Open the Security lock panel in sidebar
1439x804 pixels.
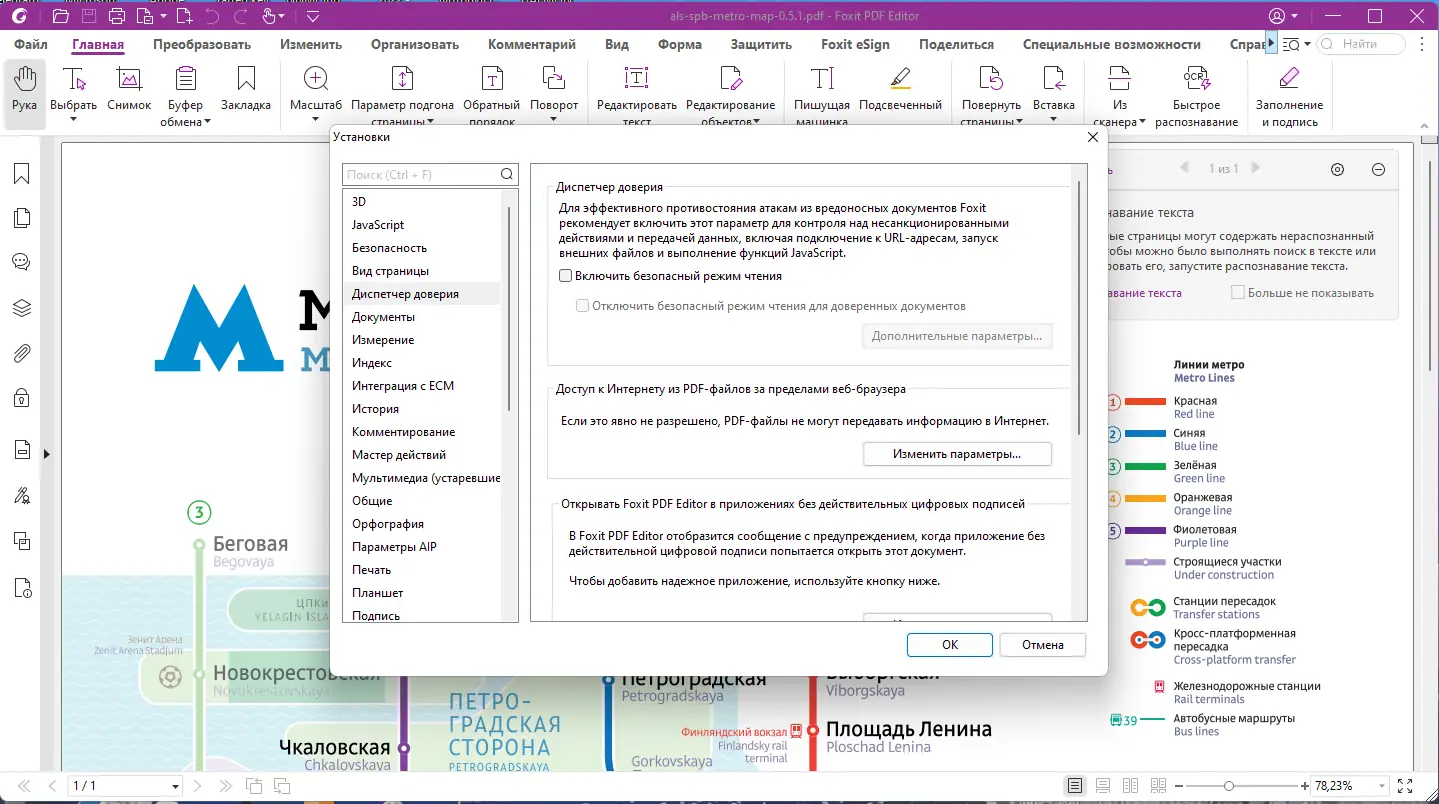pos(21,398)
